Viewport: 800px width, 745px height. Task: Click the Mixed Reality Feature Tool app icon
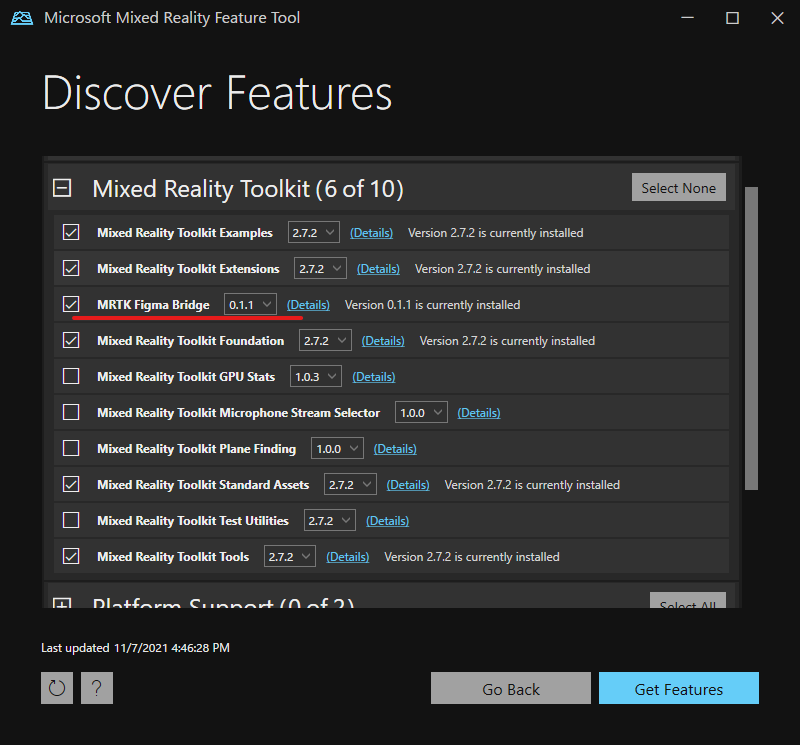22,18
